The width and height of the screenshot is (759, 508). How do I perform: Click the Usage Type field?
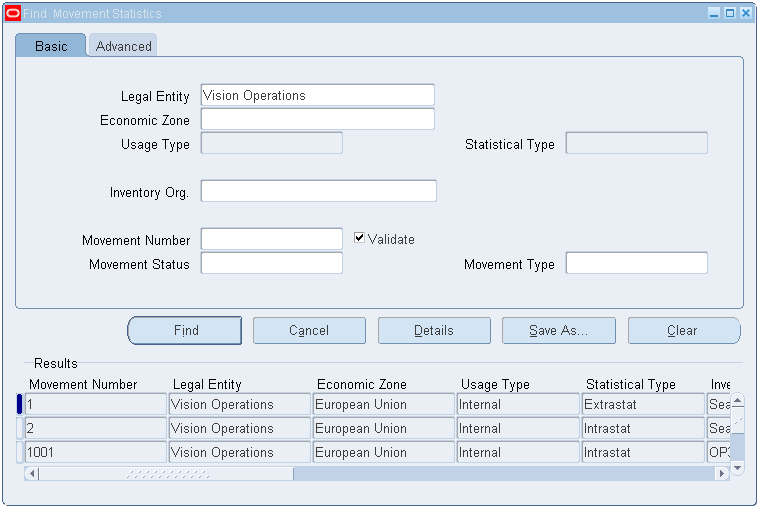pos(272,143)
